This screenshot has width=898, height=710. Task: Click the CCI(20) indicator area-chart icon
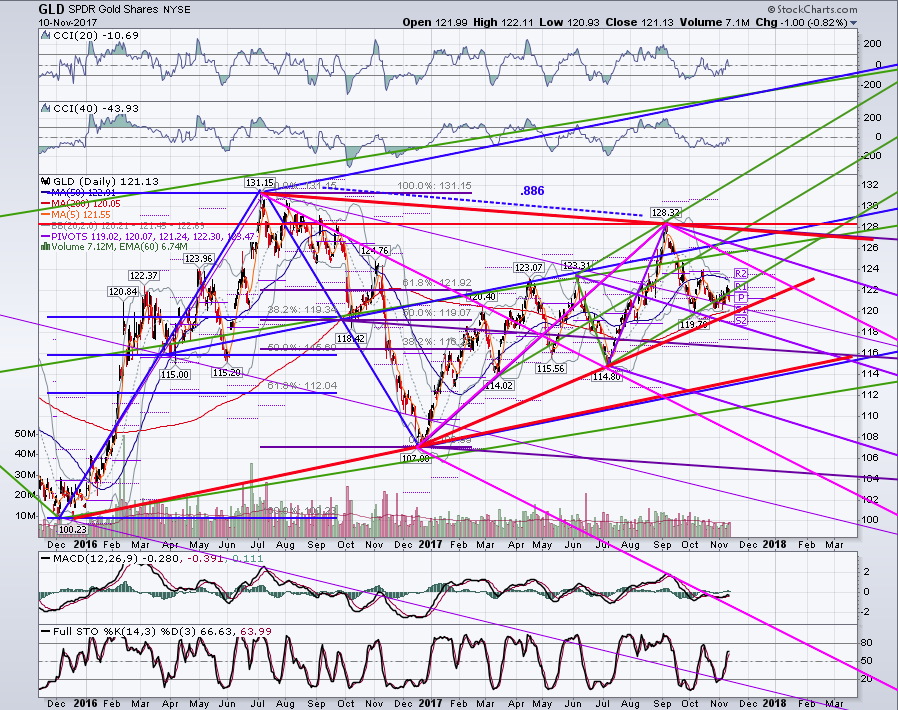tap(45, 36)
